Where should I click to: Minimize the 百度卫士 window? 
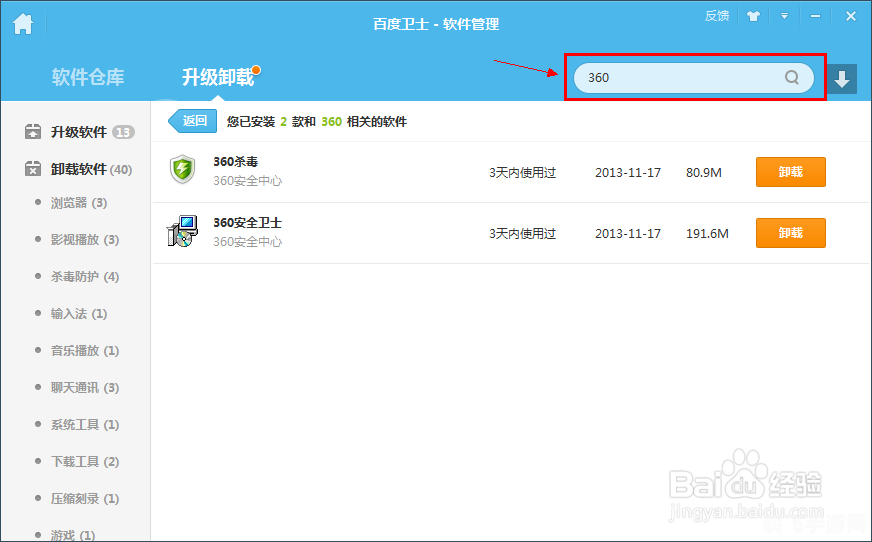pos(815,17)
